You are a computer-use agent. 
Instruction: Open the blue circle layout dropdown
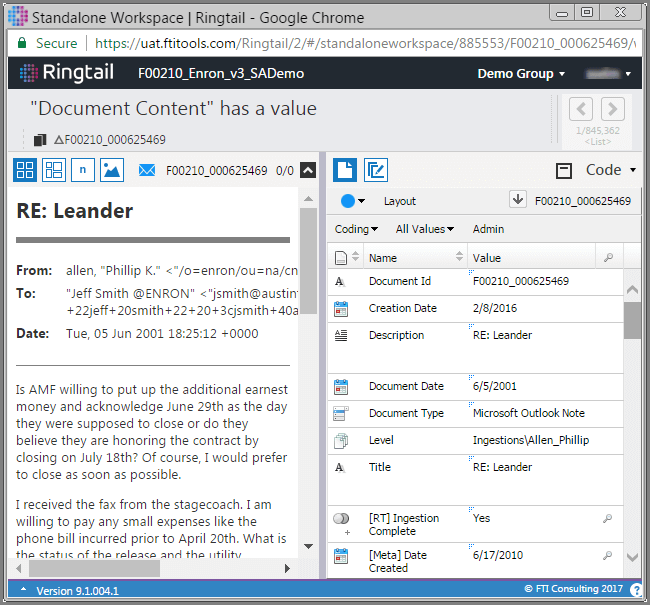[x=353, y=201]
